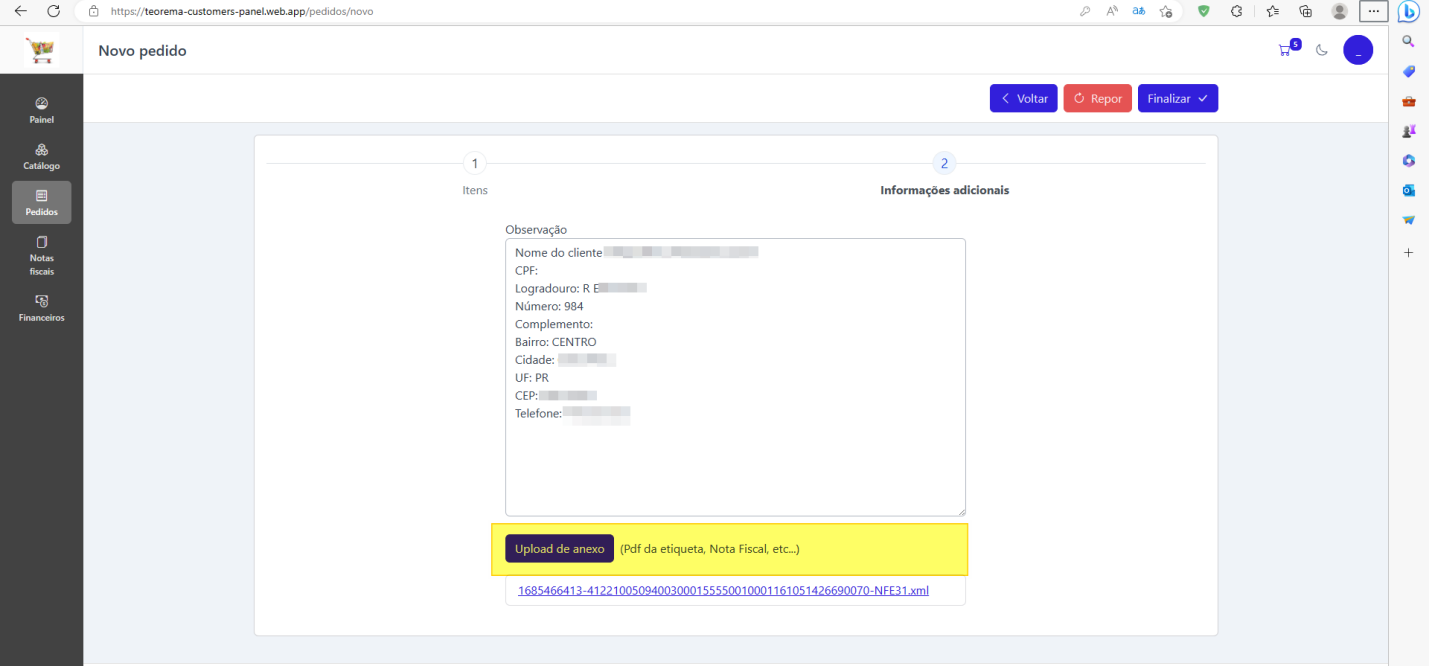Viewport: 1429px width, 666px height.
Task: Select step 2 Informações adicionais
Action: (944, 174)
